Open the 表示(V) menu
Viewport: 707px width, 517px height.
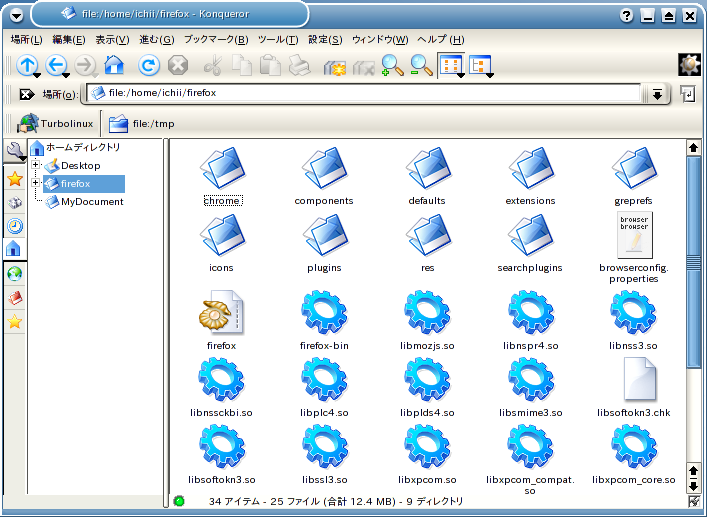point(112,40)
